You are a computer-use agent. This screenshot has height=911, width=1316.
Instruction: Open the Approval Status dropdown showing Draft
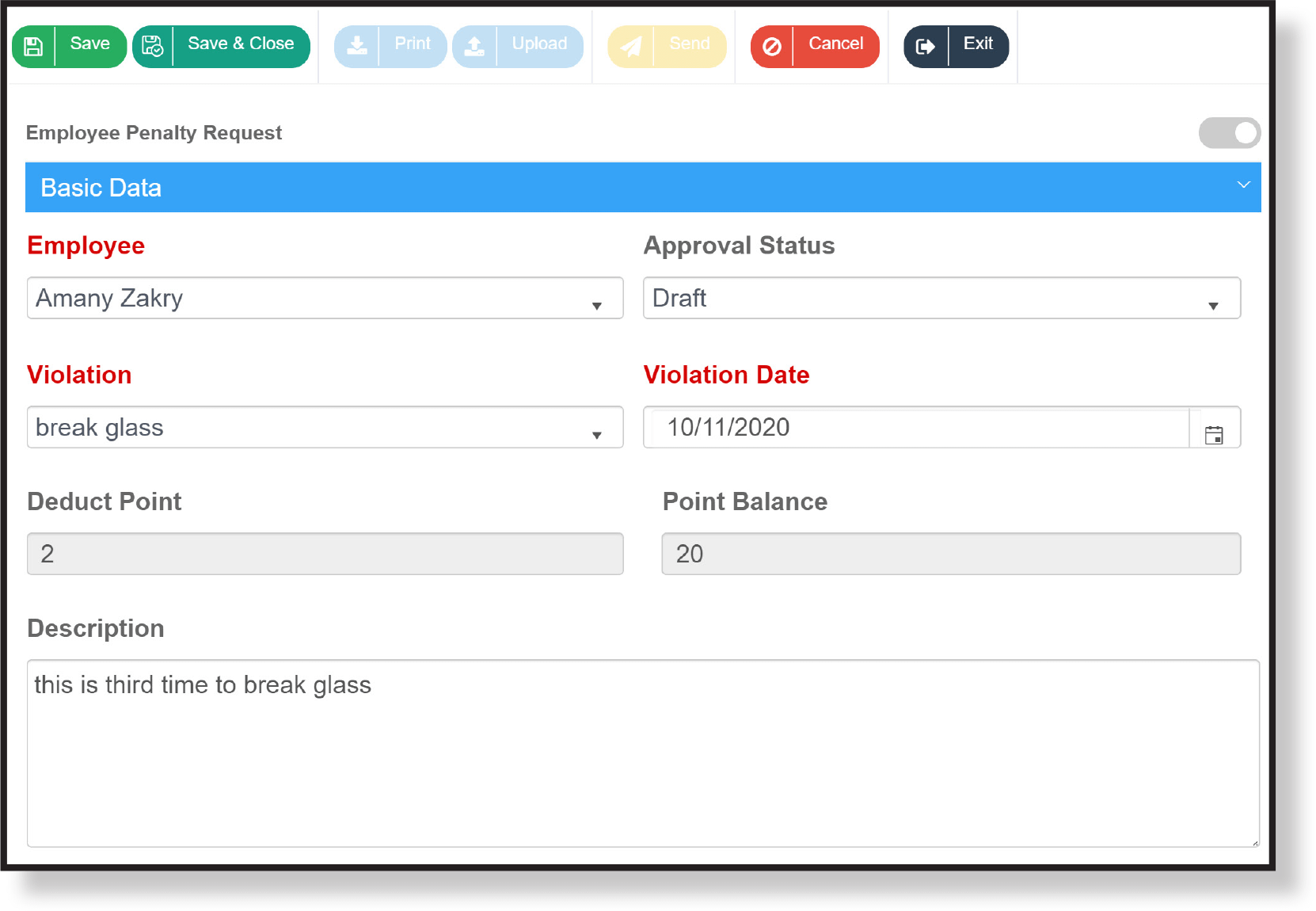(941, 298)
